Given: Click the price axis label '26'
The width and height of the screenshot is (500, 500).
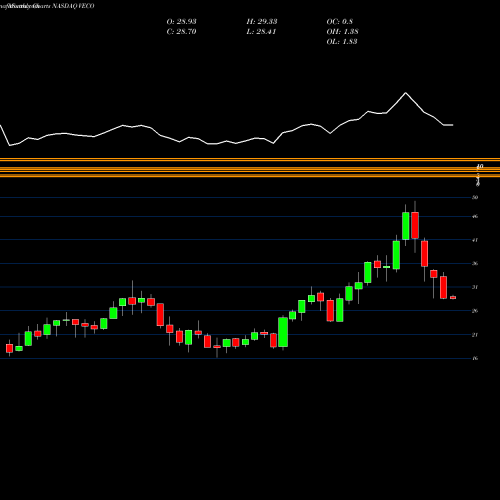Looking at the screenshot, I should click(475, 311).
